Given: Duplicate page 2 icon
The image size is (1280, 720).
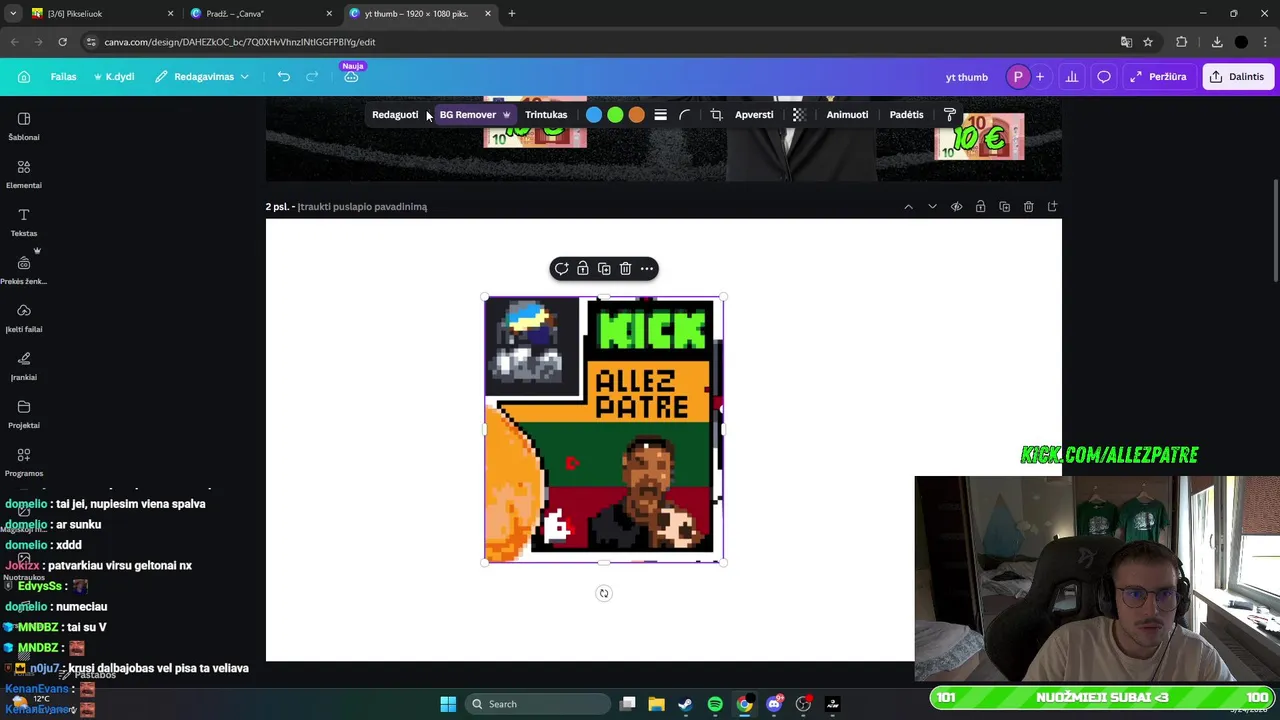Looking at the screenshot, I should (1004, 207).
